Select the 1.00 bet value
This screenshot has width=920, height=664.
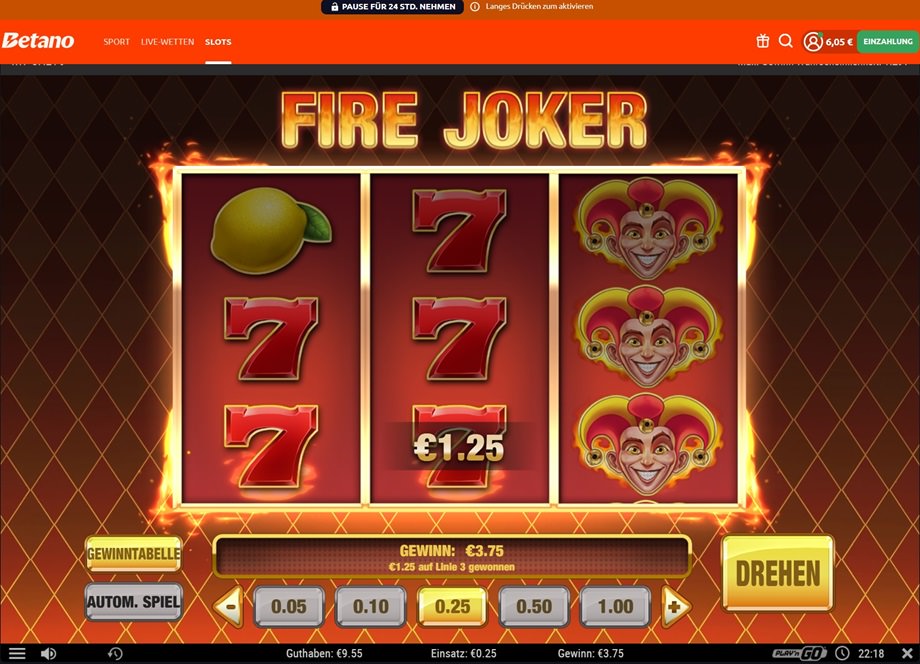[x=615, y=607]
